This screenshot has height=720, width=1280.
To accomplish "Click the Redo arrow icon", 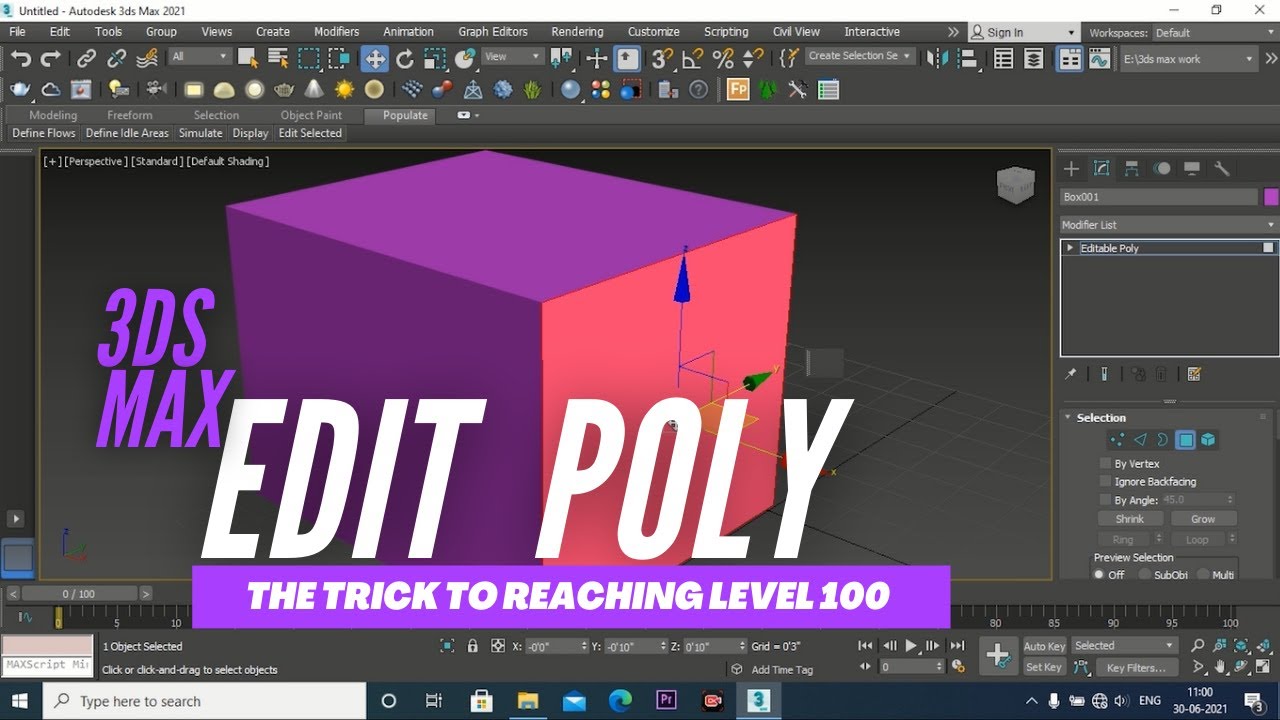I will [50, 59].
